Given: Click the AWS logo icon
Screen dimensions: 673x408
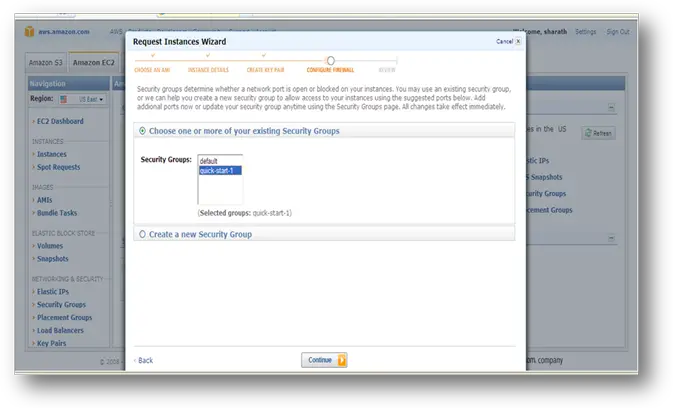Looking at the screenshot, I should click(x=29, y=31).
